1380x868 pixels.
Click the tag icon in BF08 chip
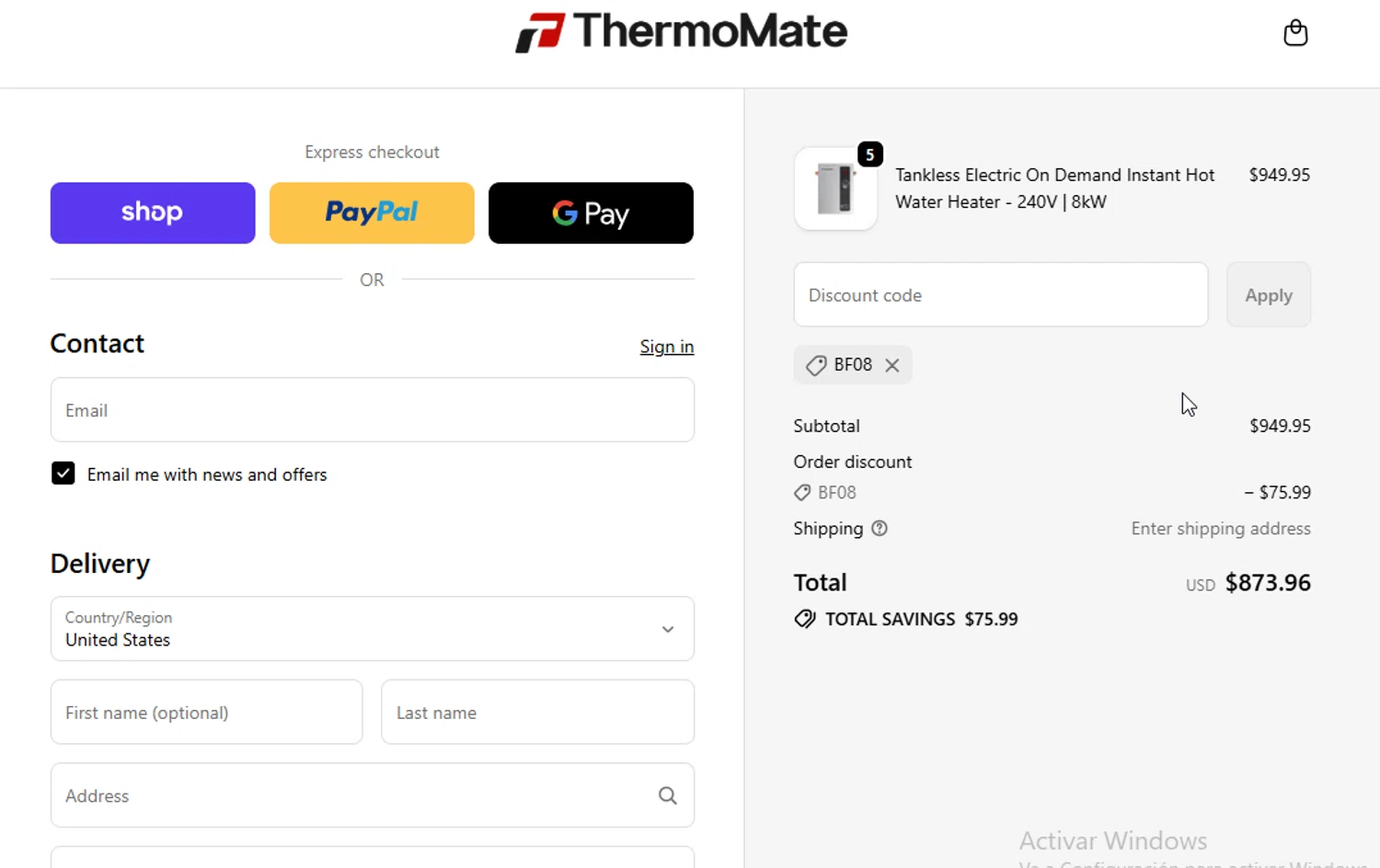coord(815,365)
